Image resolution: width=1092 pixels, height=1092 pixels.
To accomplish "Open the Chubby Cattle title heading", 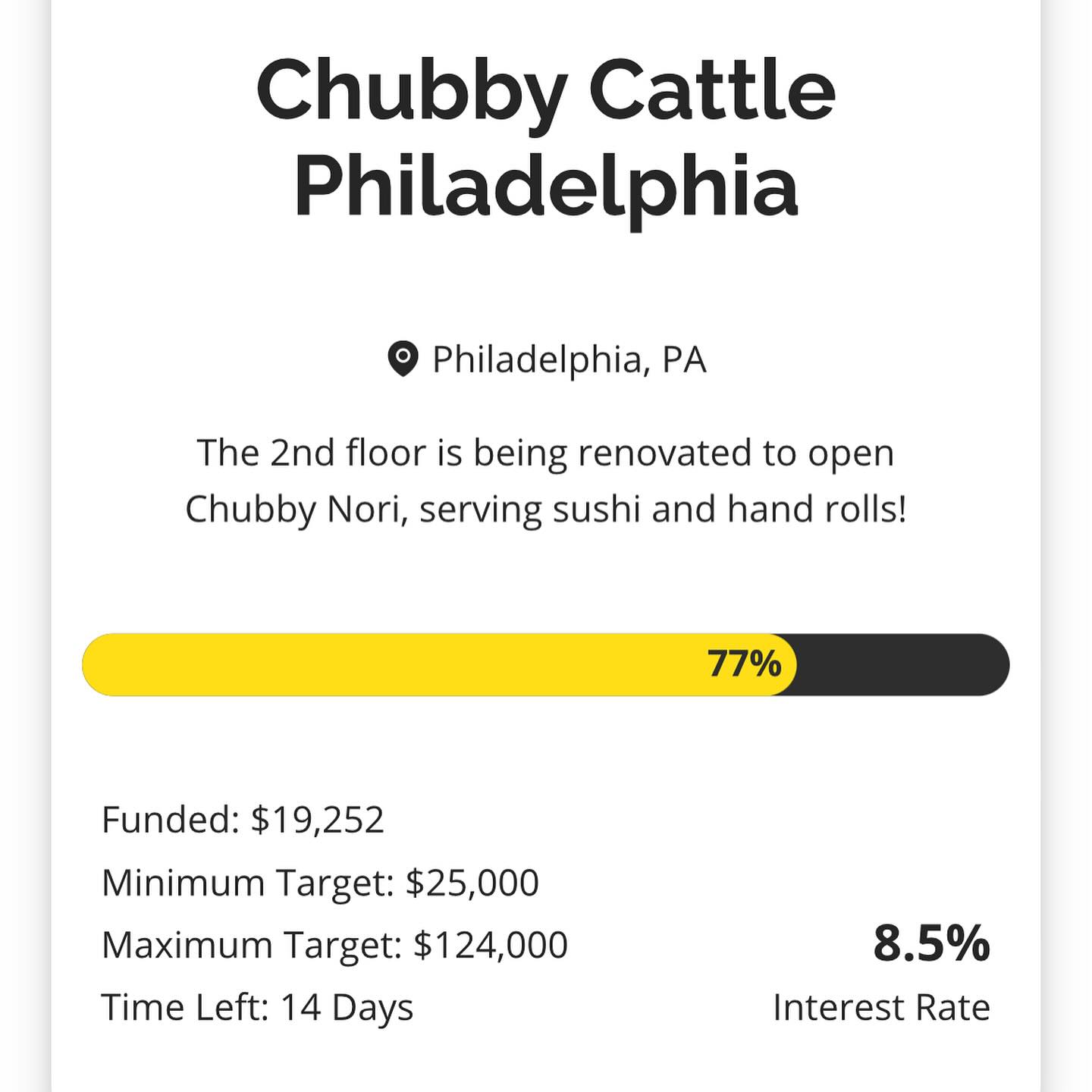I will pos(546,91).
